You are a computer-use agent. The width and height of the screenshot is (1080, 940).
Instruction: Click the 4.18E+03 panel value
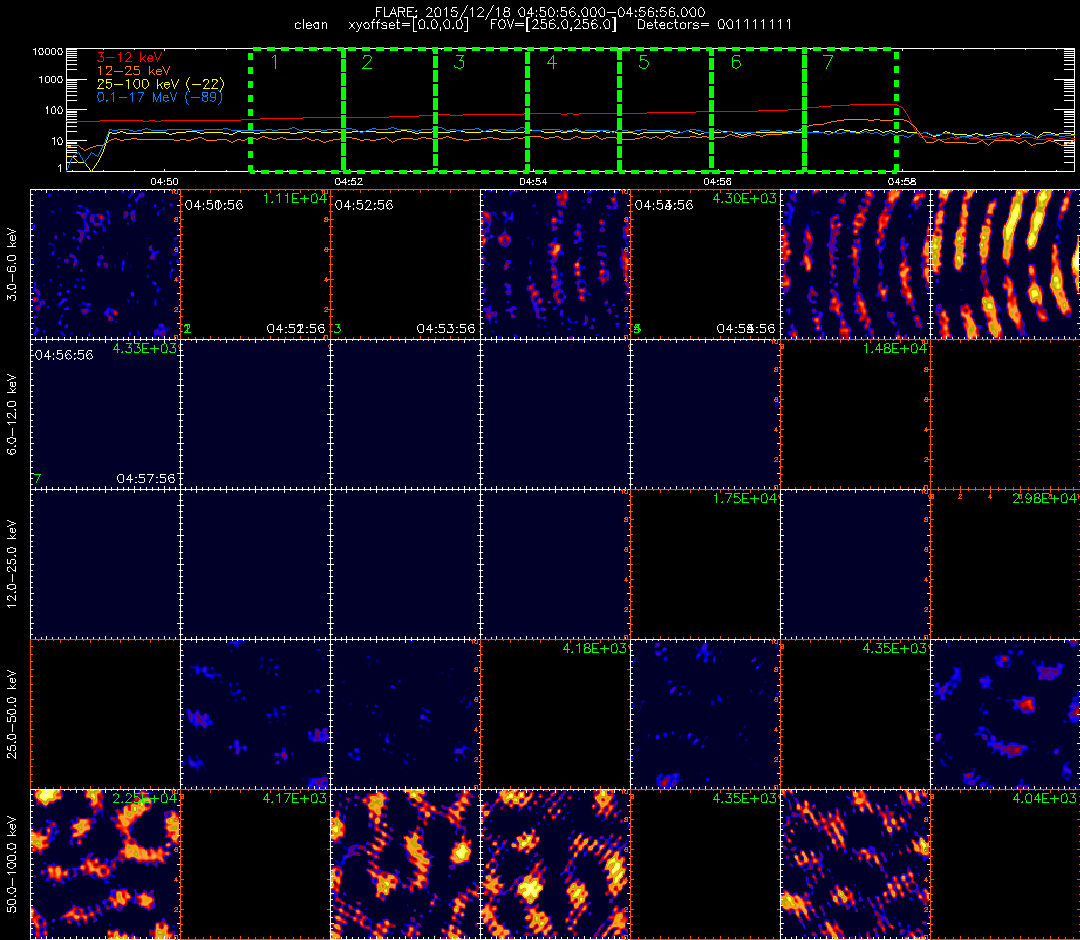594,649
